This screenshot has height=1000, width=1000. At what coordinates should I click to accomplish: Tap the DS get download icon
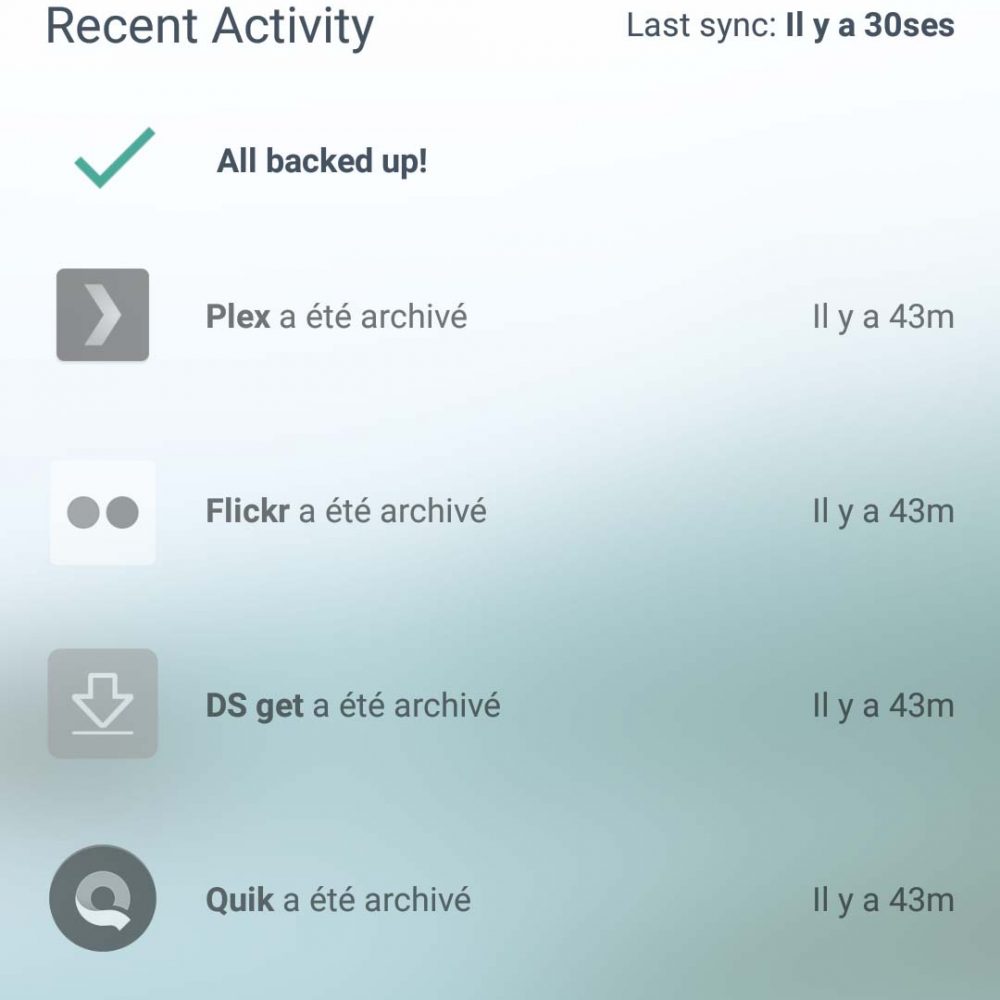[103, 703]
